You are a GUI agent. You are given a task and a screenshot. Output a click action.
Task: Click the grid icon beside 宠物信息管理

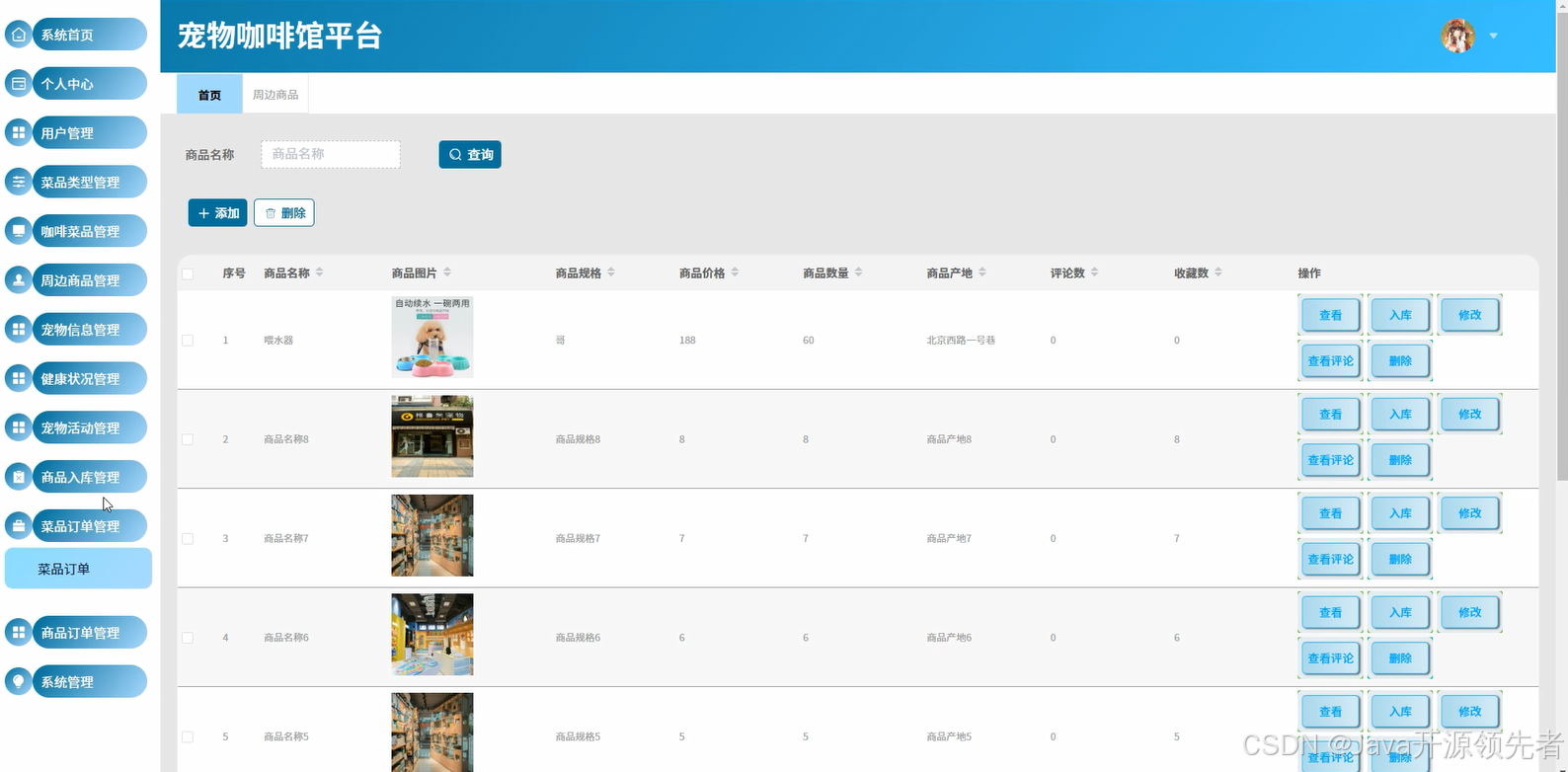19,329
